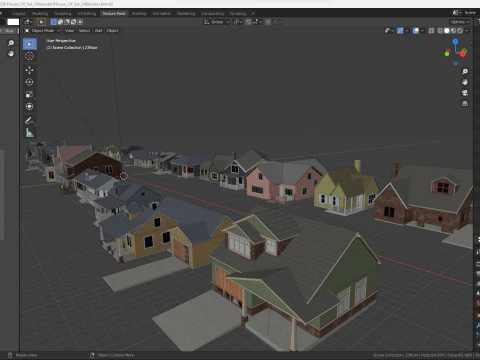The image size is (480, 360).
Task: Activate the 3D Cursor tool
Action: click(29, 56)
